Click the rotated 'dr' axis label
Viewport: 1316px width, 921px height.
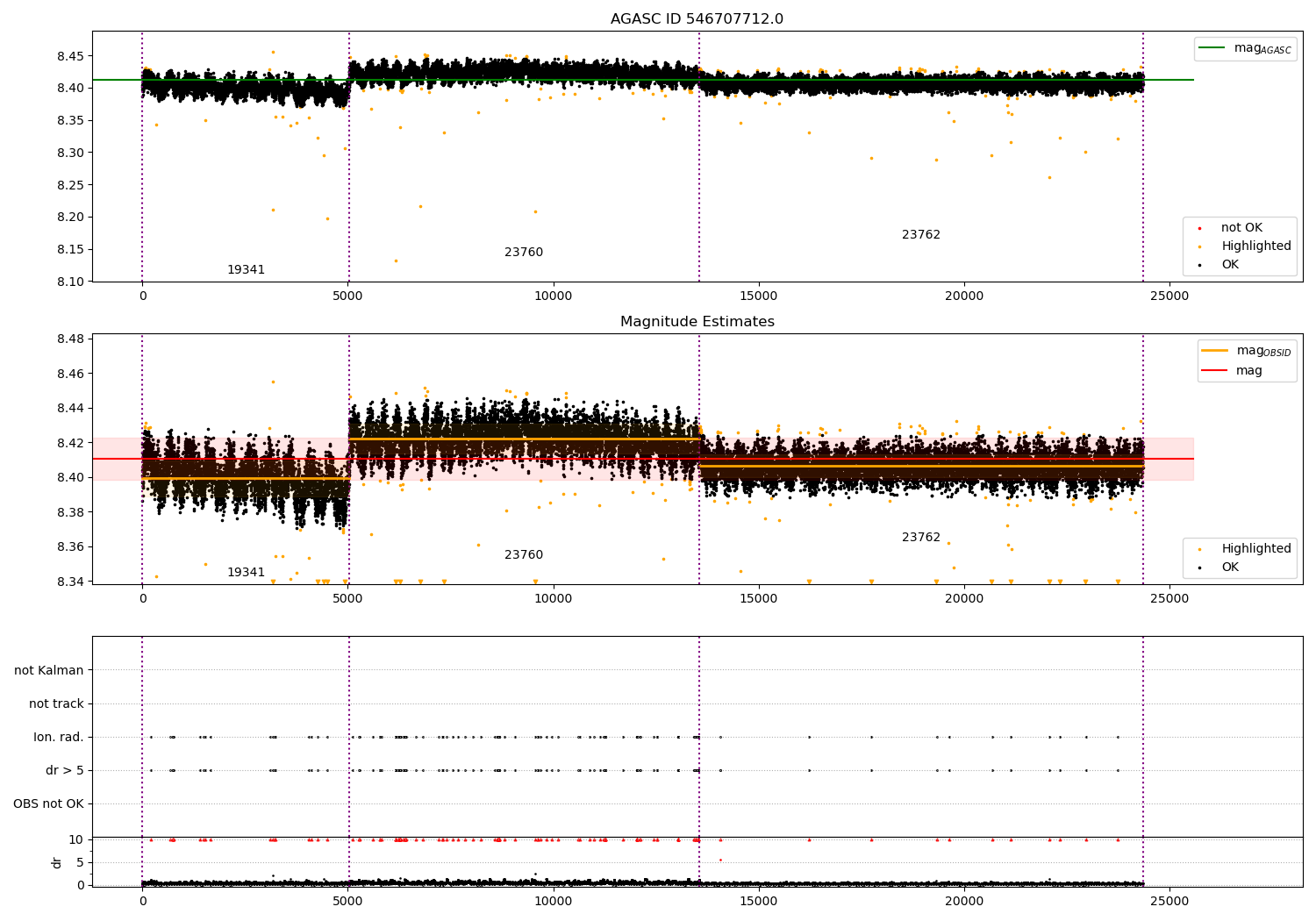(x=57, y=863)
